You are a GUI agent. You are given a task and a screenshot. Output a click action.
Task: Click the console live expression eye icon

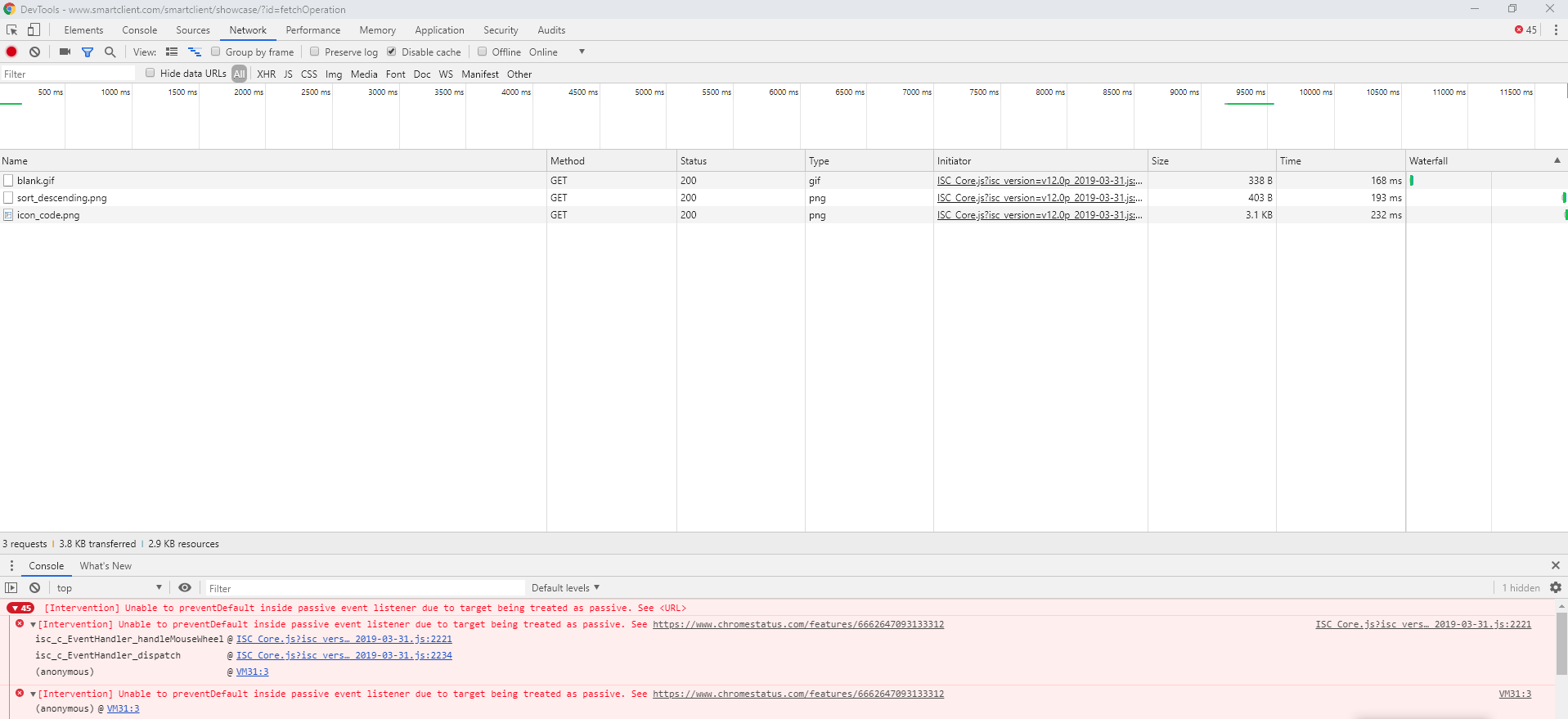tap(185, 587)
